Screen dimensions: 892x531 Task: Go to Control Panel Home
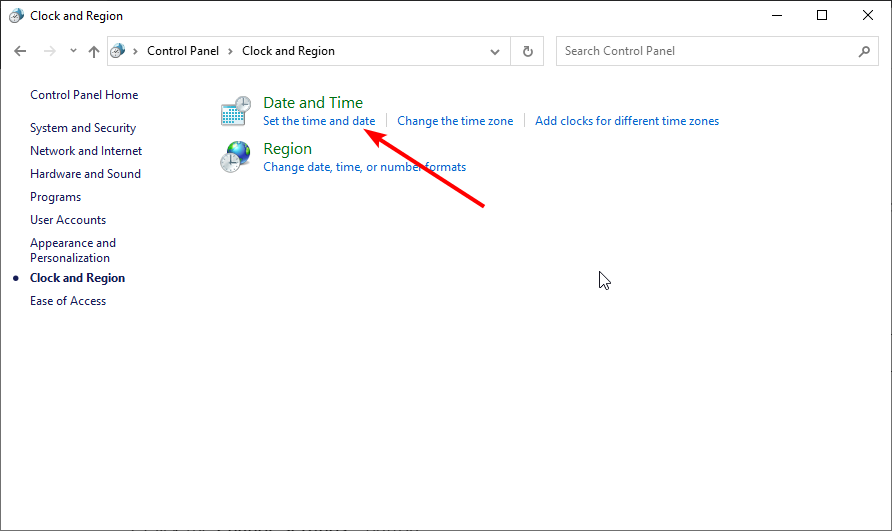(x=84, y=95)
